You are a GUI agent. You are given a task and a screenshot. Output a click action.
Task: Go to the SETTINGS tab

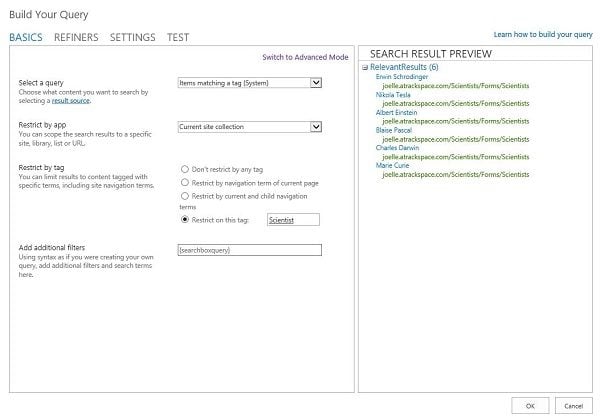tap(132, 38)
